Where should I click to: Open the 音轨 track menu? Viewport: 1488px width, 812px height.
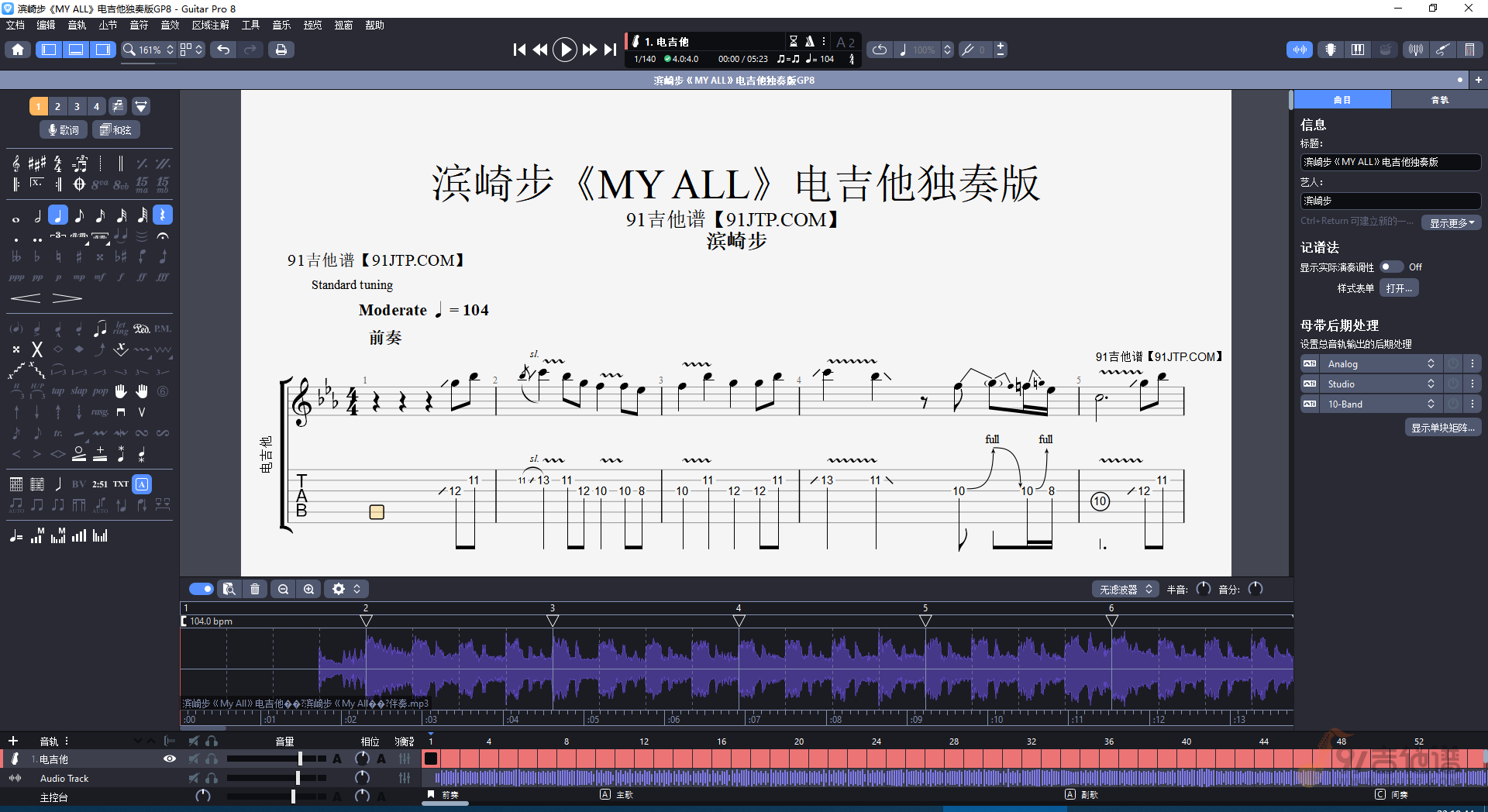[x=77, y=25]
